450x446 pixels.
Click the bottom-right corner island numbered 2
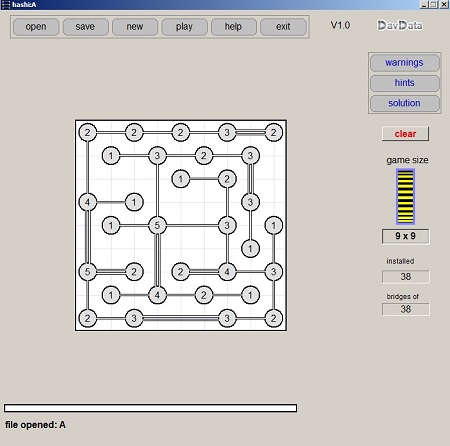coord(273,318)
